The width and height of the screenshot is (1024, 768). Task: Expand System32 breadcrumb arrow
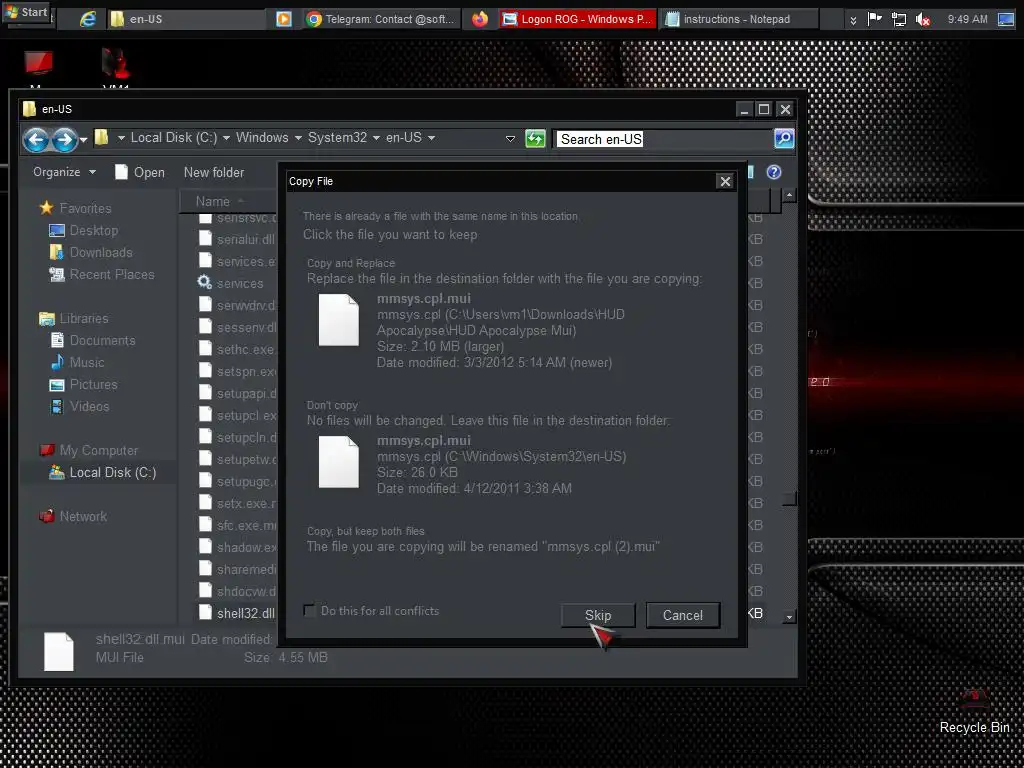coord(376,138)
